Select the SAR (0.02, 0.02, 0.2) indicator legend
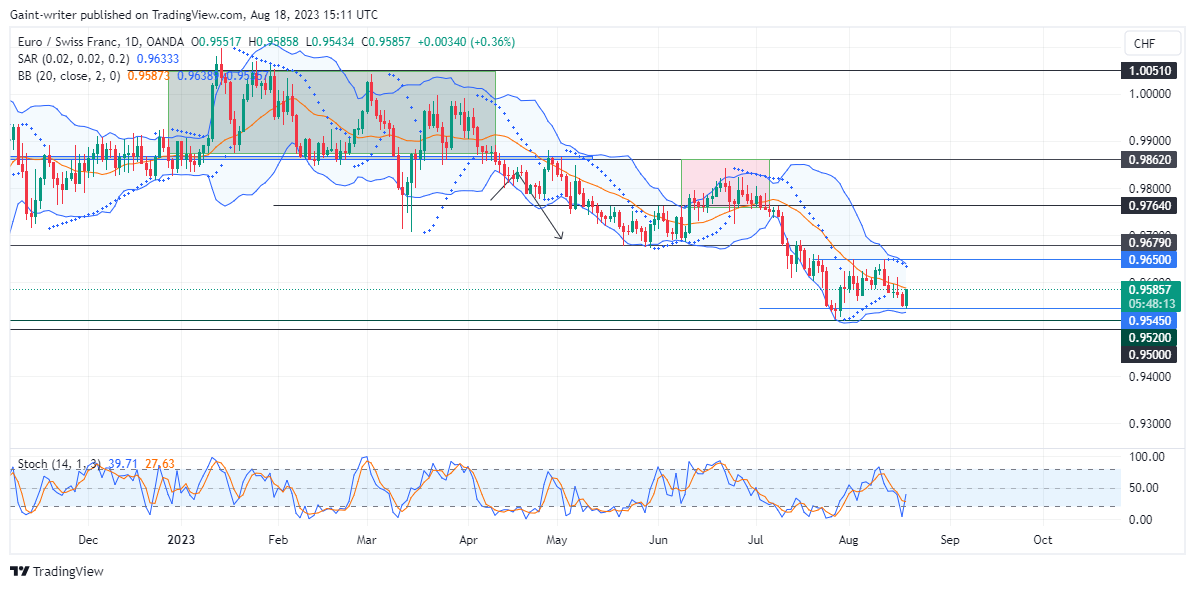Screen dimensions: 1195x589 coord(72,59)
